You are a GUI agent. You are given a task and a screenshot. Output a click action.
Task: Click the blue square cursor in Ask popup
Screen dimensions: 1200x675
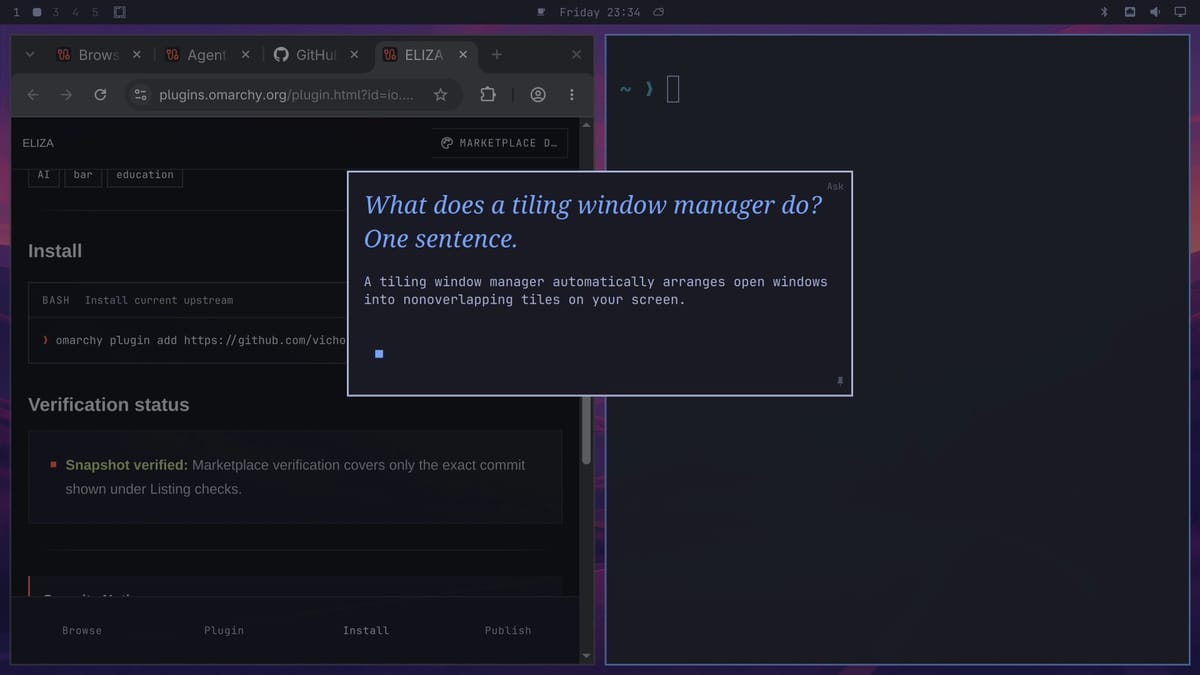click(379, 353)
